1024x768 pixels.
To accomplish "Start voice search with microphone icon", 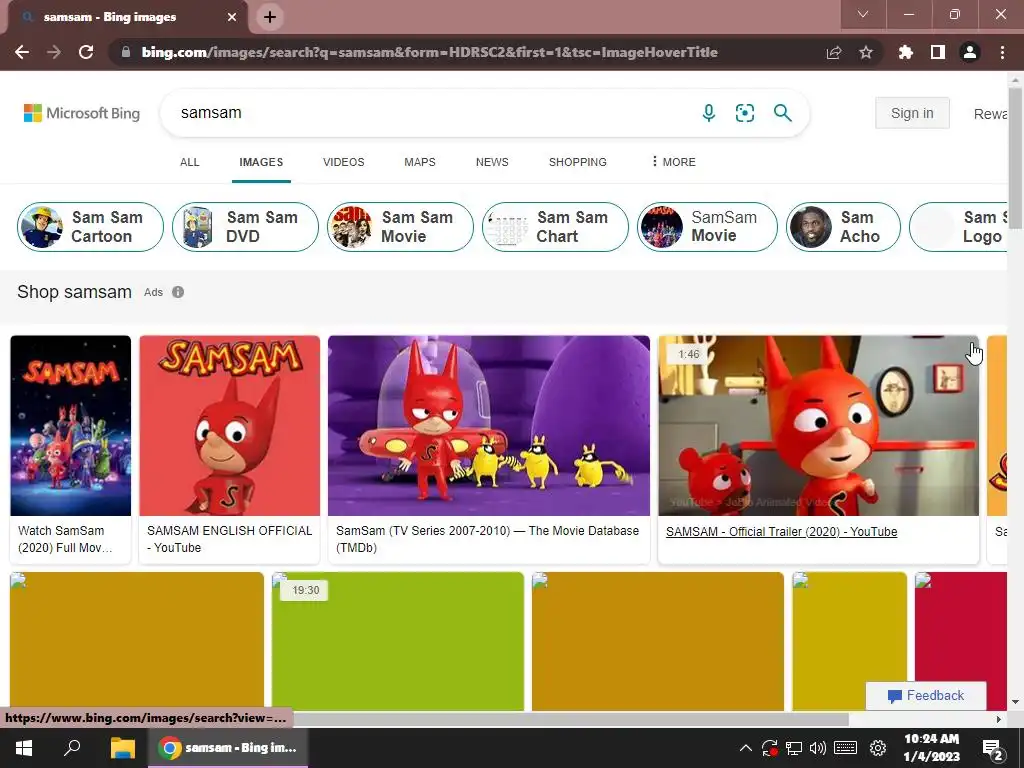I will (x=709, y=113).
